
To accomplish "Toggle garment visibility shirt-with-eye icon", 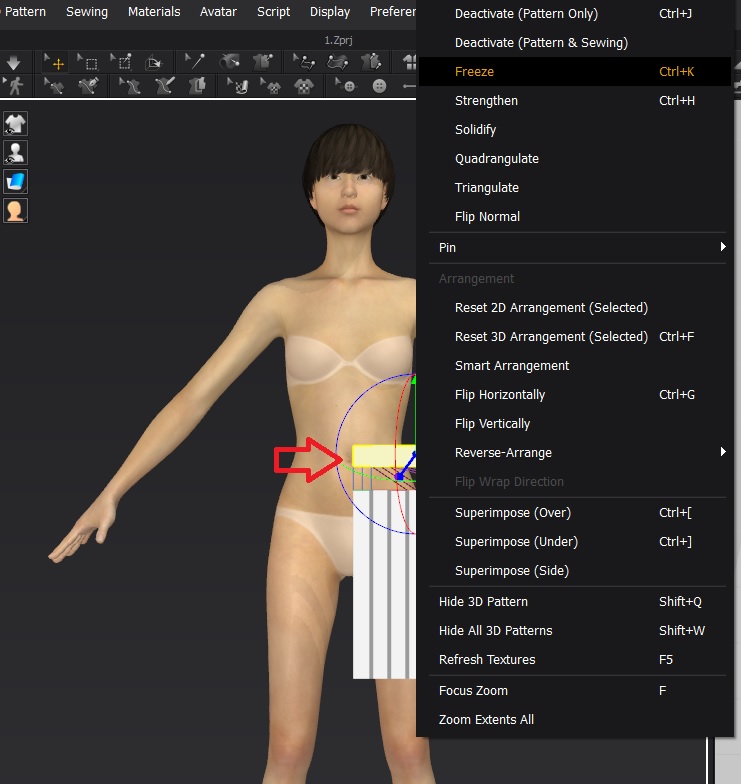I will (16, 124).
